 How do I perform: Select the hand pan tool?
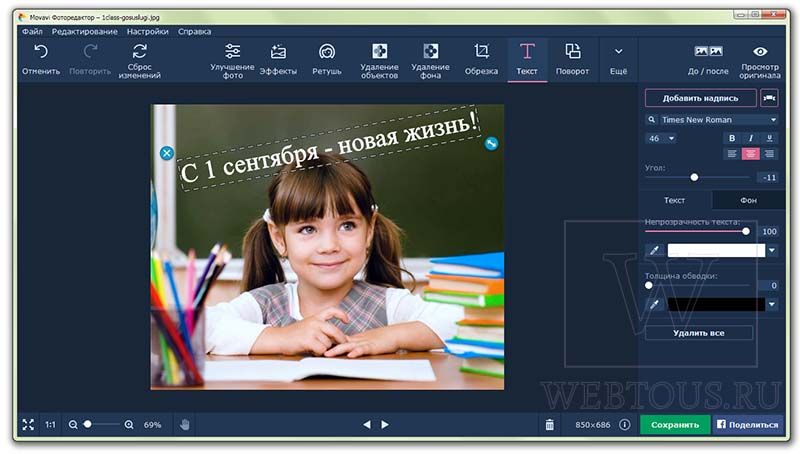(x=185, y=424)
